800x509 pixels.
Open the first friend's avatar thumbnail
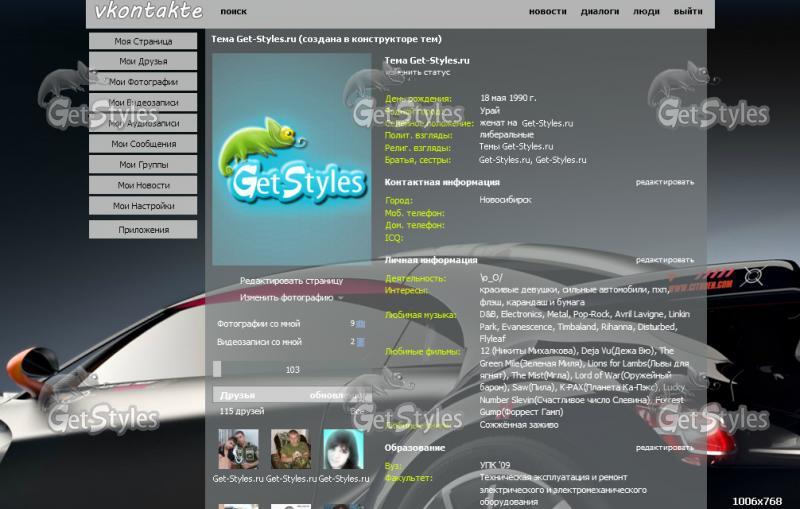(238, 449)
